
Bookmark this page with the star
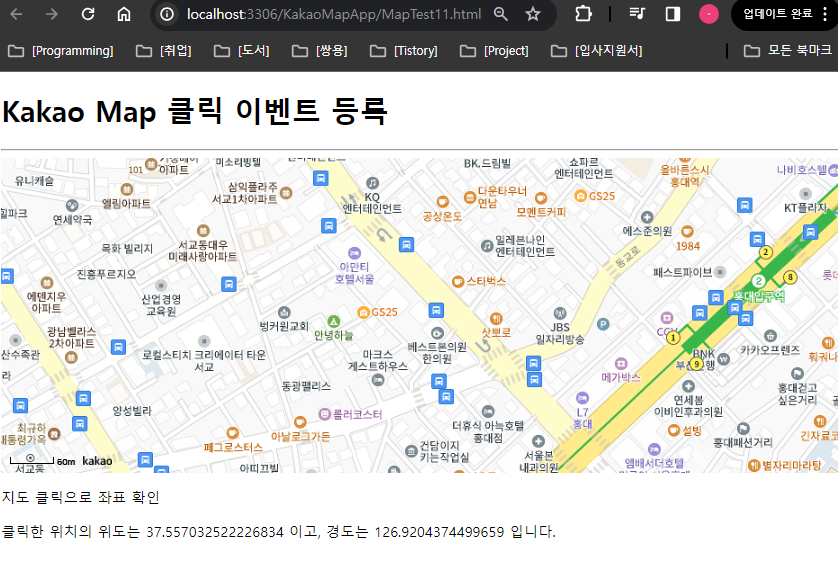[x=532, y=14]
